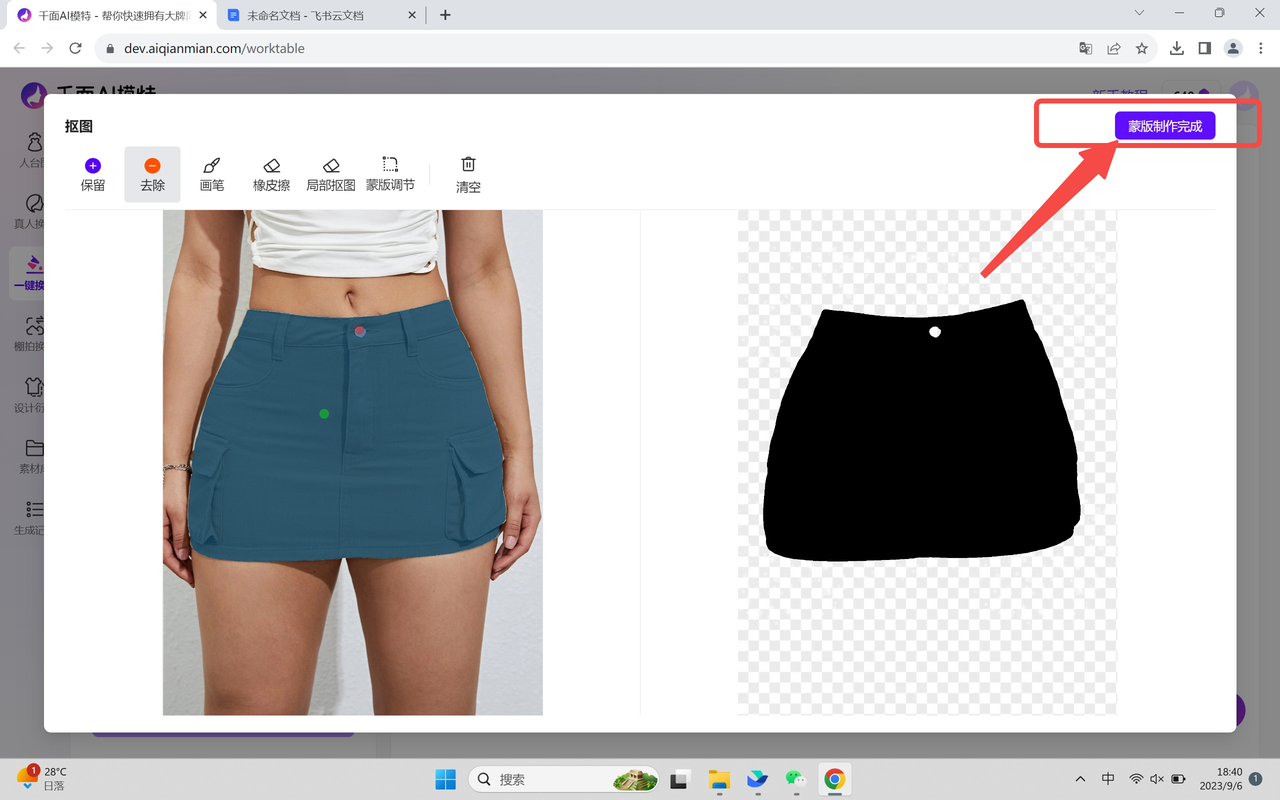Open WeChat from the taskbar

coord(796,779)
